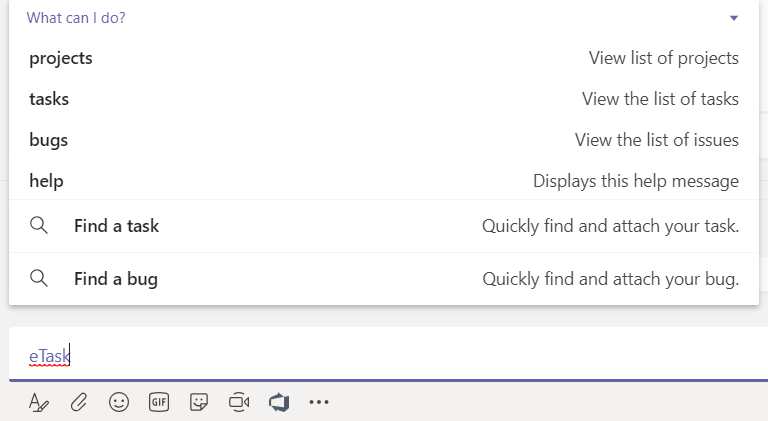Open the sticker picker
This screenshot has width=768, height=421.
[199, 402]
